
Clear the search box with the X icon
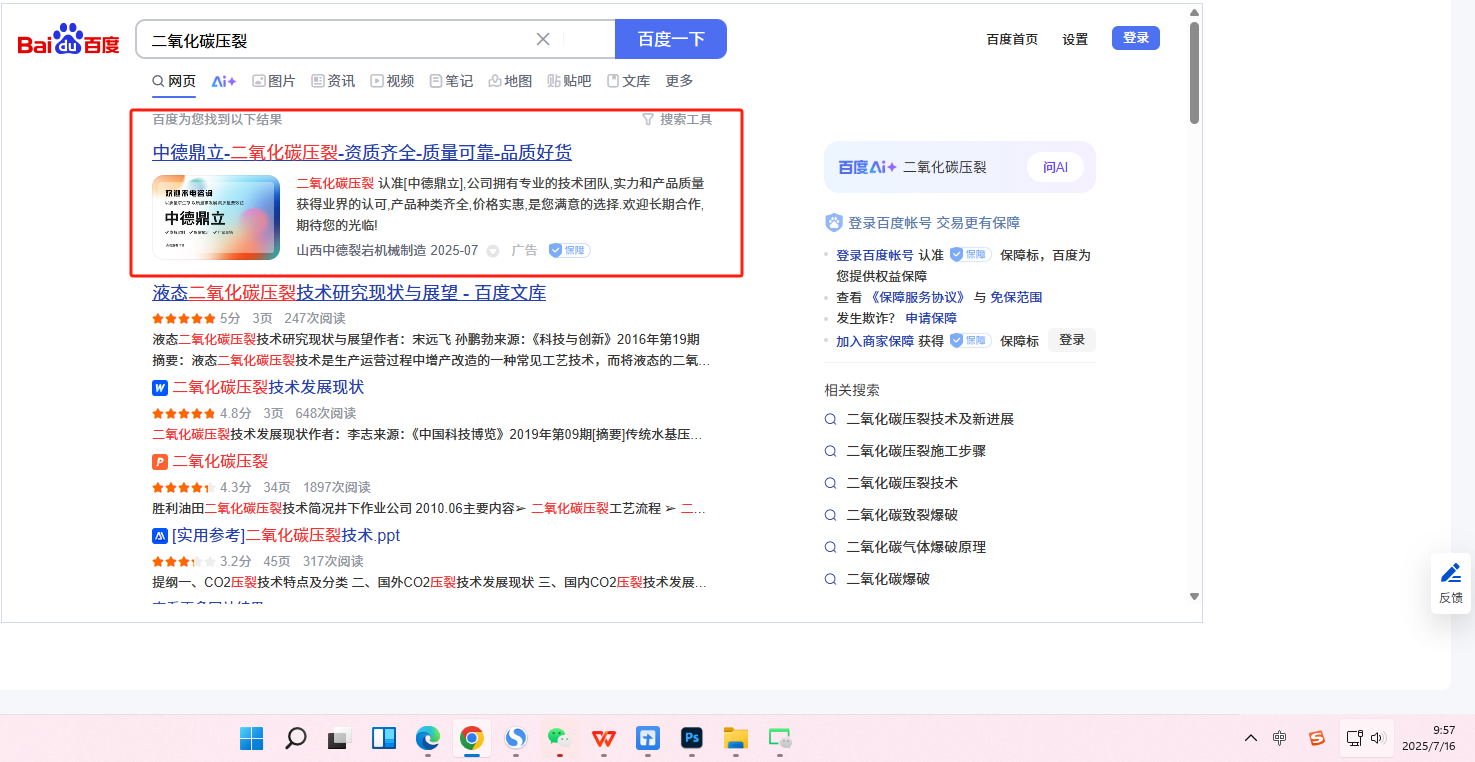click(543, 39)
